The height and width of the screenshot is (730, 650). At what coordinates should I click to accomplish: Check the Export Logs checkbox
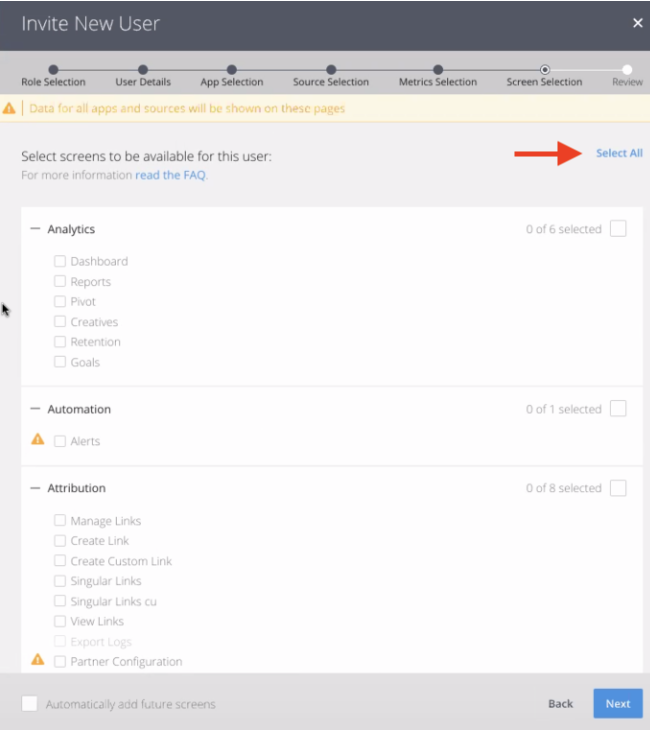click(x=60, y=641)
